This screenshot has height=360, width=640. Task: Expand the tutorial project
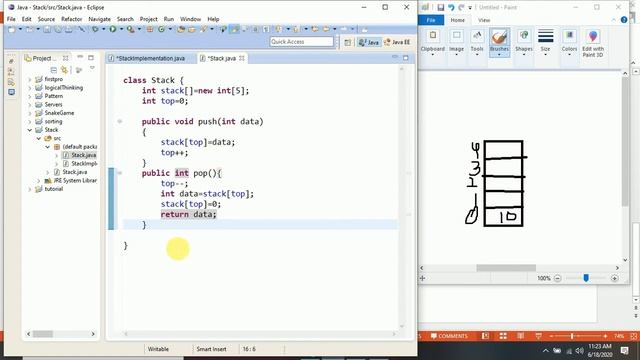click(x=30, y=189)
